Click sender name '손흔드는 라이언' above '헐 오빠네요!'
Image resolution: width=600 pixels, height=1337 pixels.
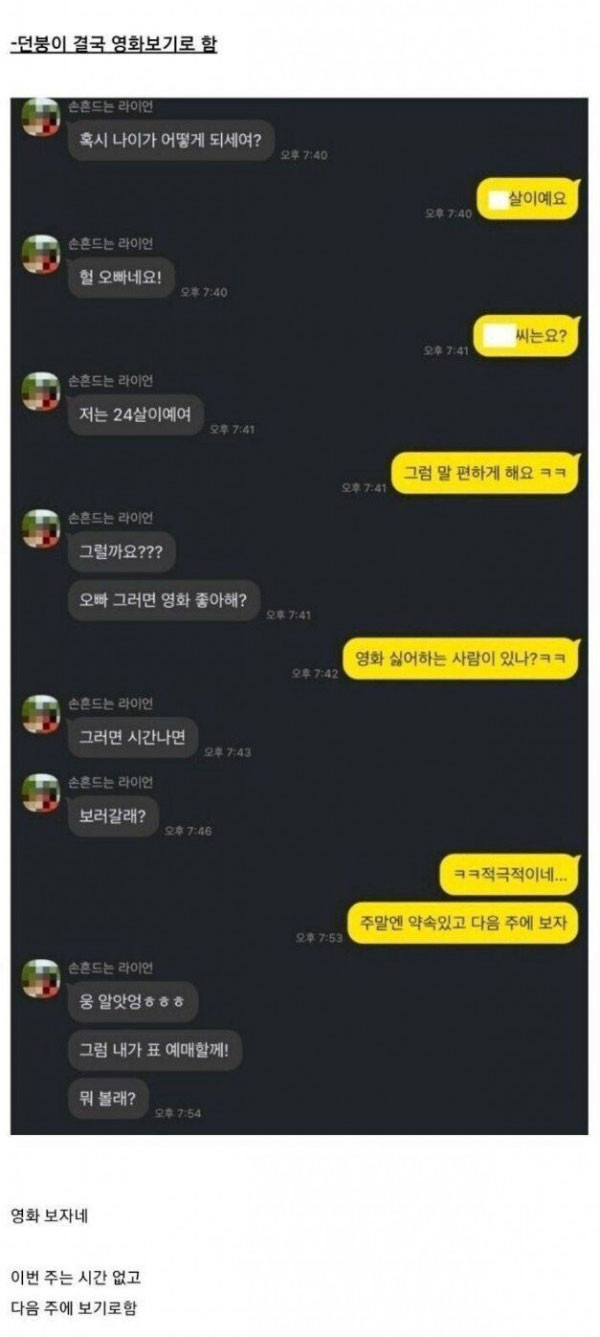111,243
